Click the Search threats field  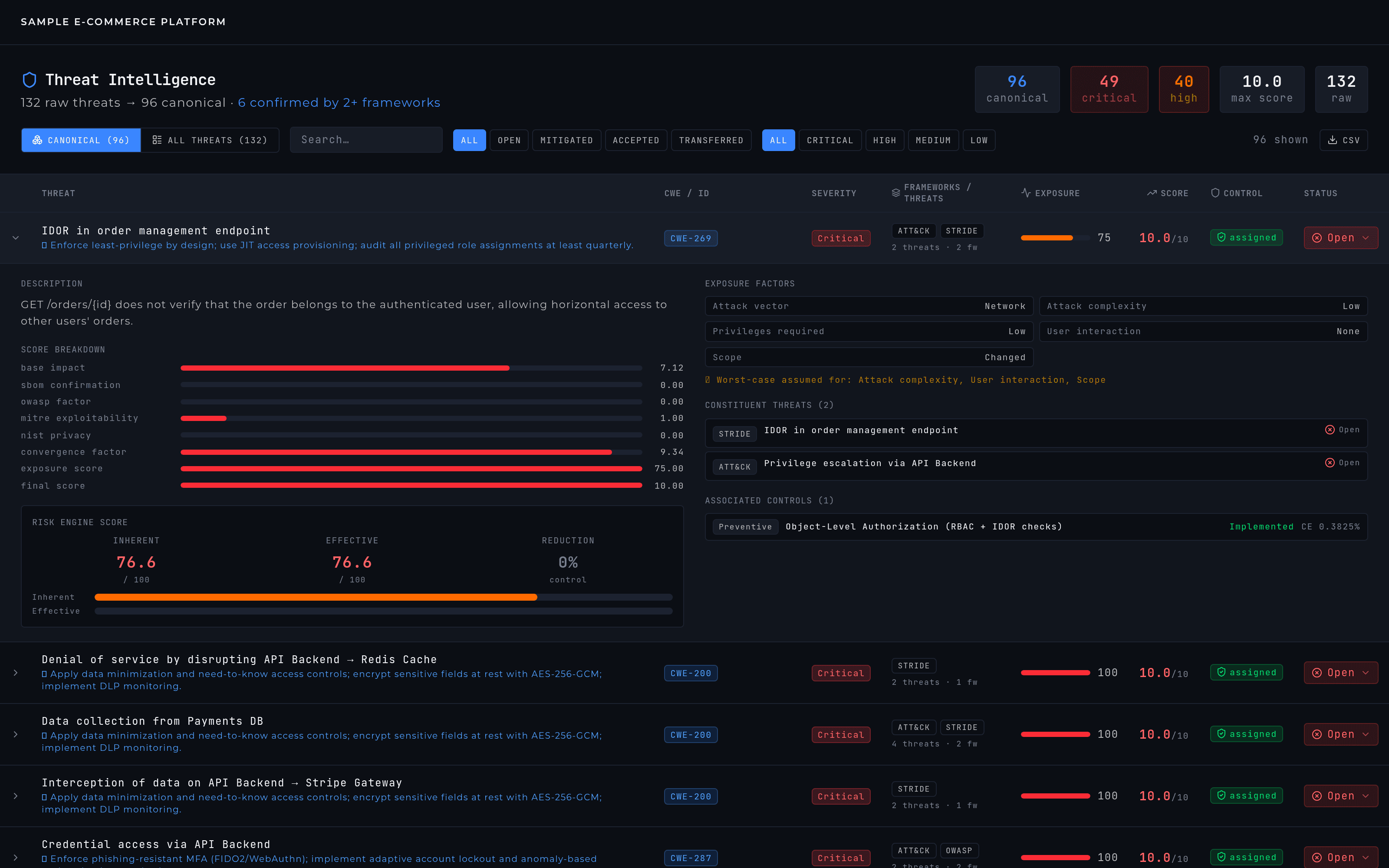pos(366,139)
